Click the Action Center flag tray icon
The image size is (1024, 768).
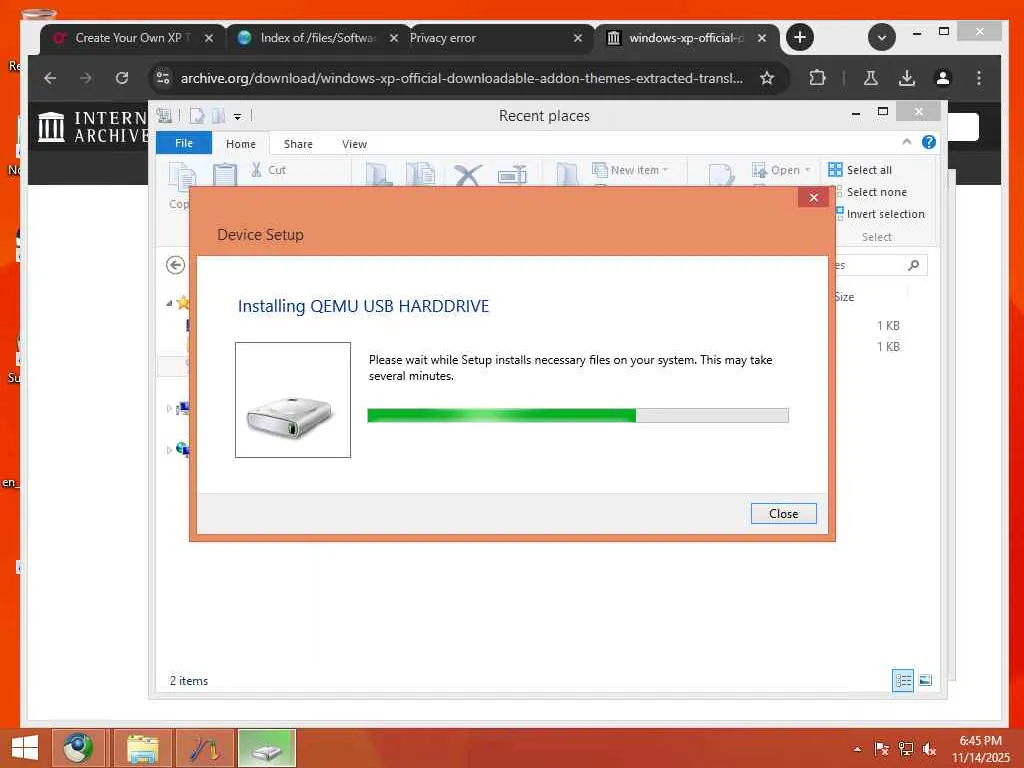pyautogui.click(x=882, y=749)
